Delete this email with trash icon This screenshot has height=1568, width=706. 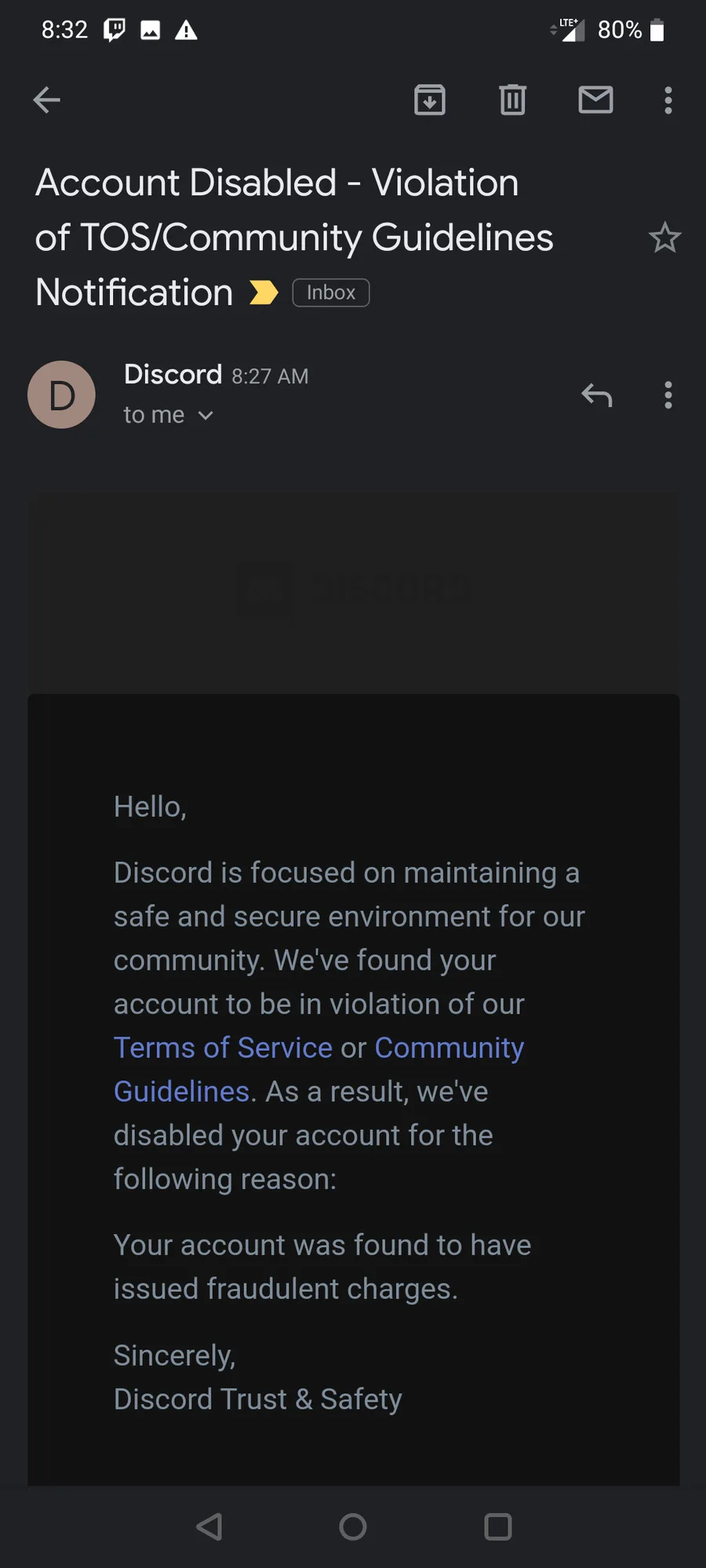pos(512,100)
